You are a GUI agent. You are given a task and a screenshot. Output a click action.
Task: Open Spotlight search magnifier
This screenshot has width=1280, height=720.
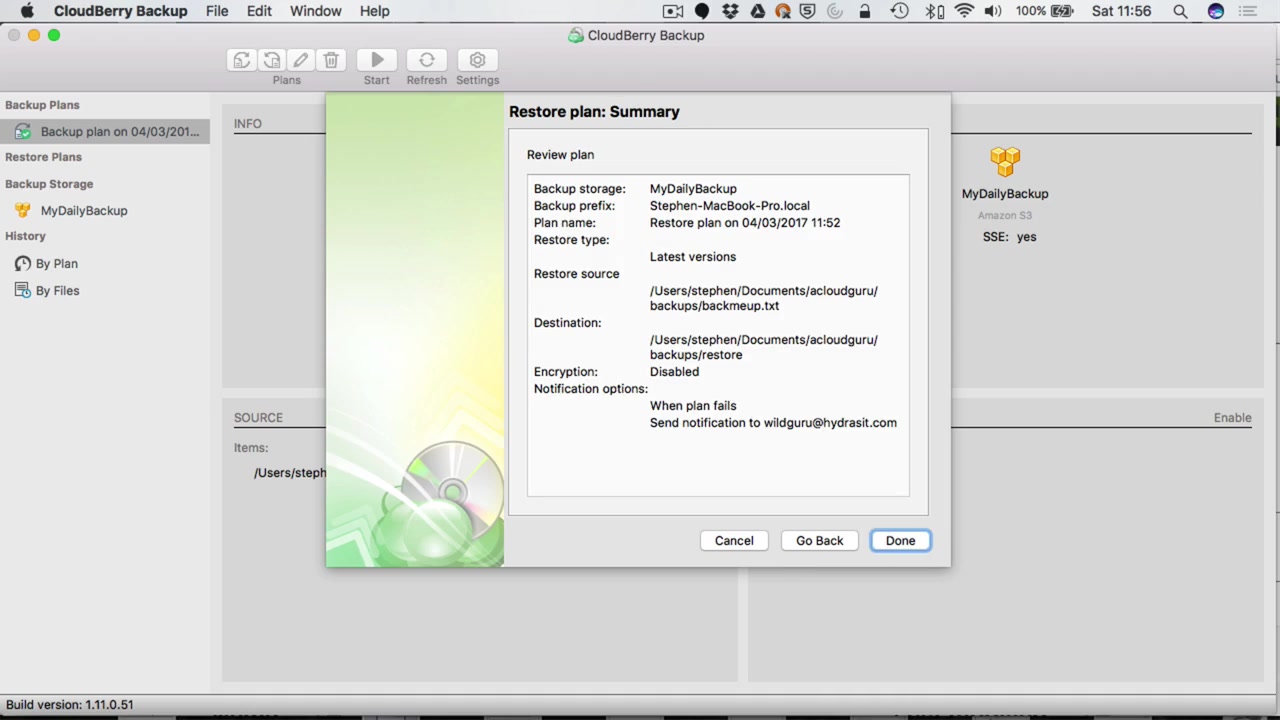pos(1181,11)
